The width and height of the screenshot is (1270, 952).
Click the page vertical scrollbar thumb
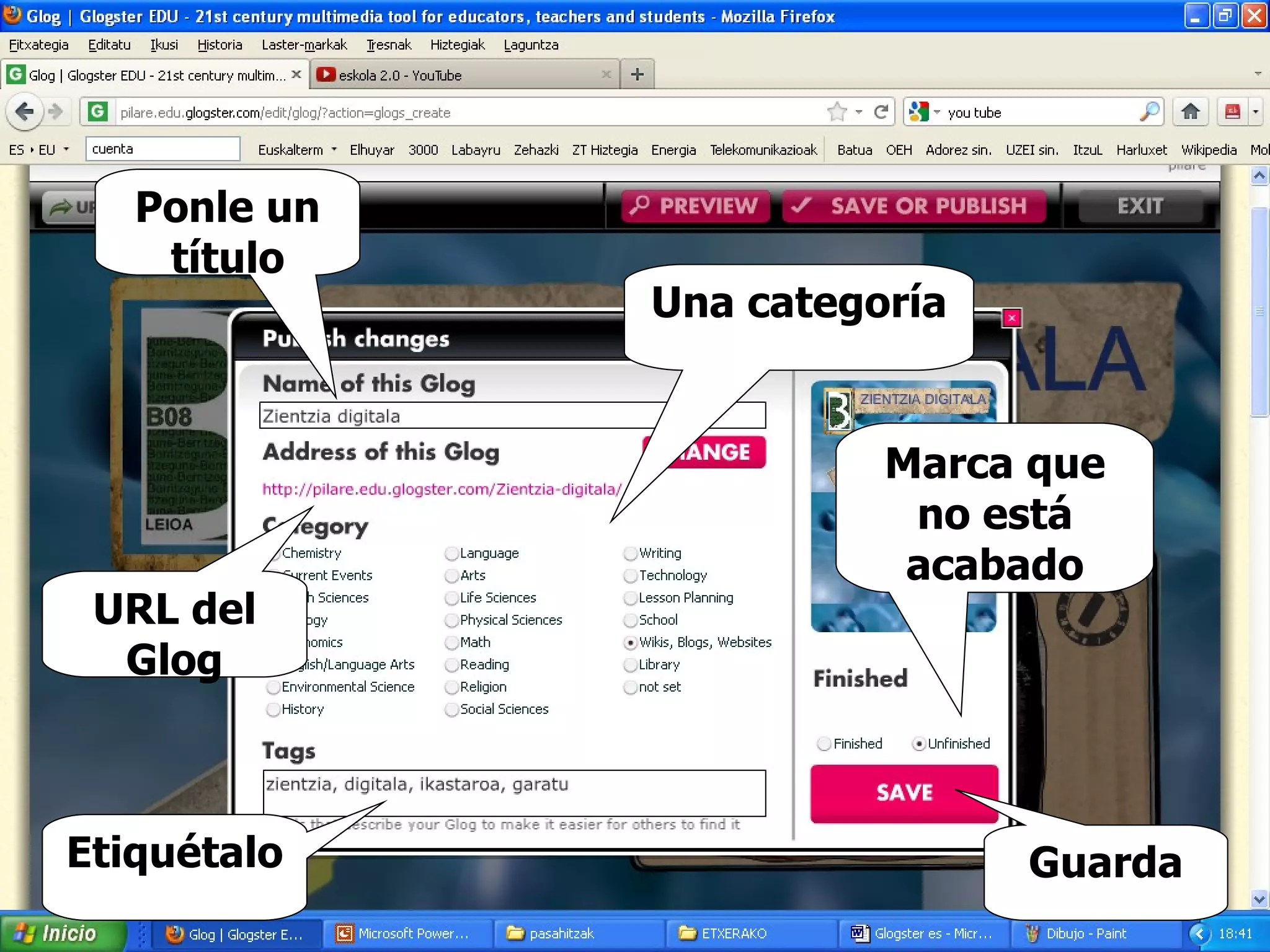[1259, 311]
